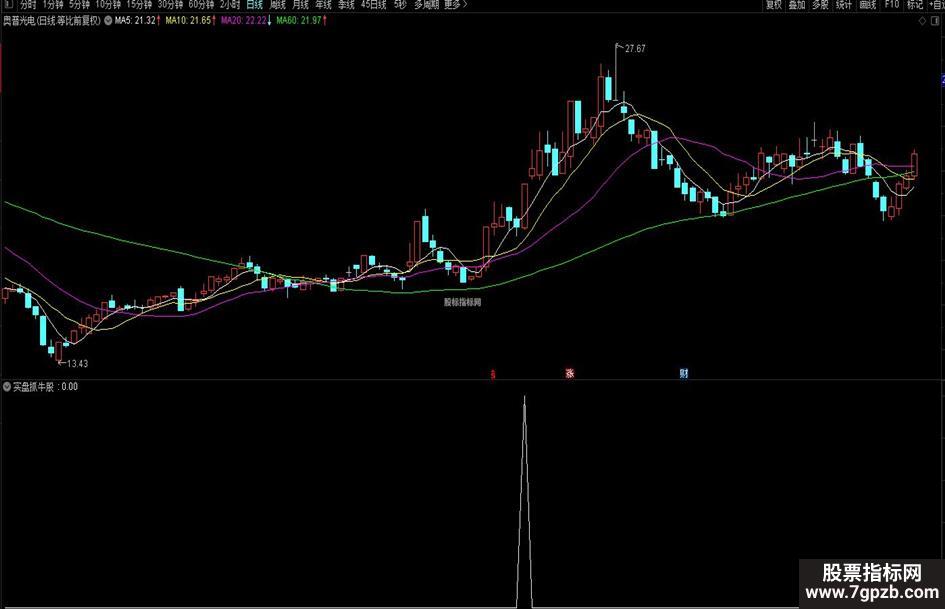Click the 画线 drawing tools button
945x609 pixels.
(x=867, y=4)
